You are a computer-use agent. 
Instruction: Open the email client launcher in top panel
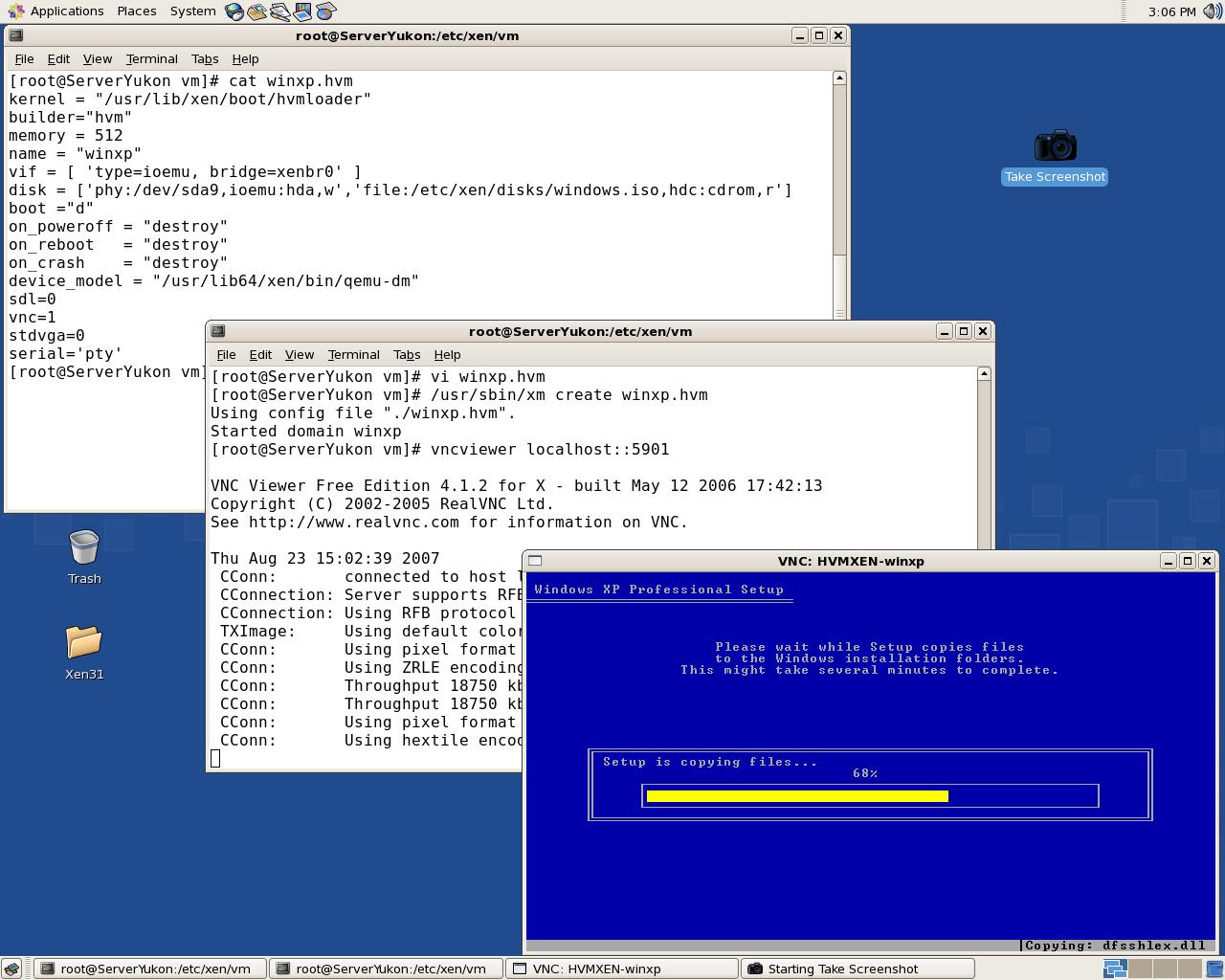click(x=256, y=11)
